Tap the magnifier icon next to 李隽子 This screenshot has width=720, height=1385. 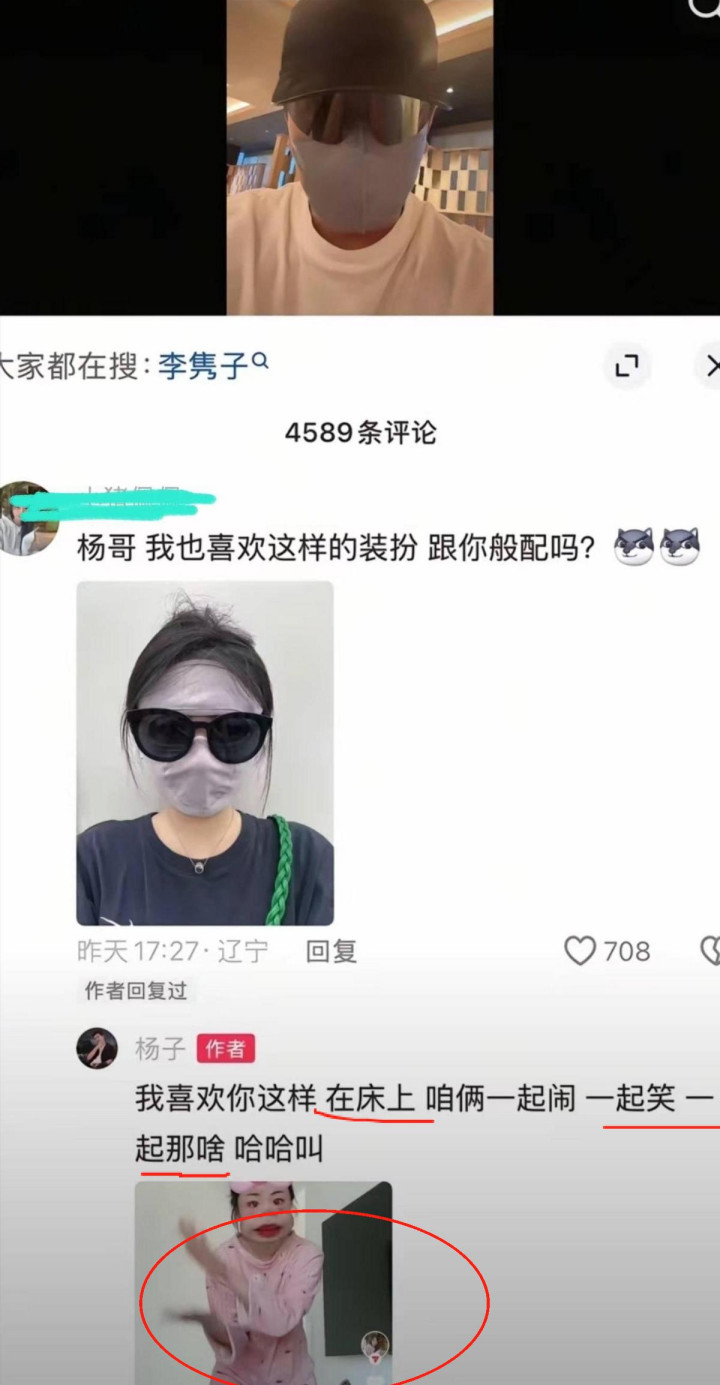point(260,361)
